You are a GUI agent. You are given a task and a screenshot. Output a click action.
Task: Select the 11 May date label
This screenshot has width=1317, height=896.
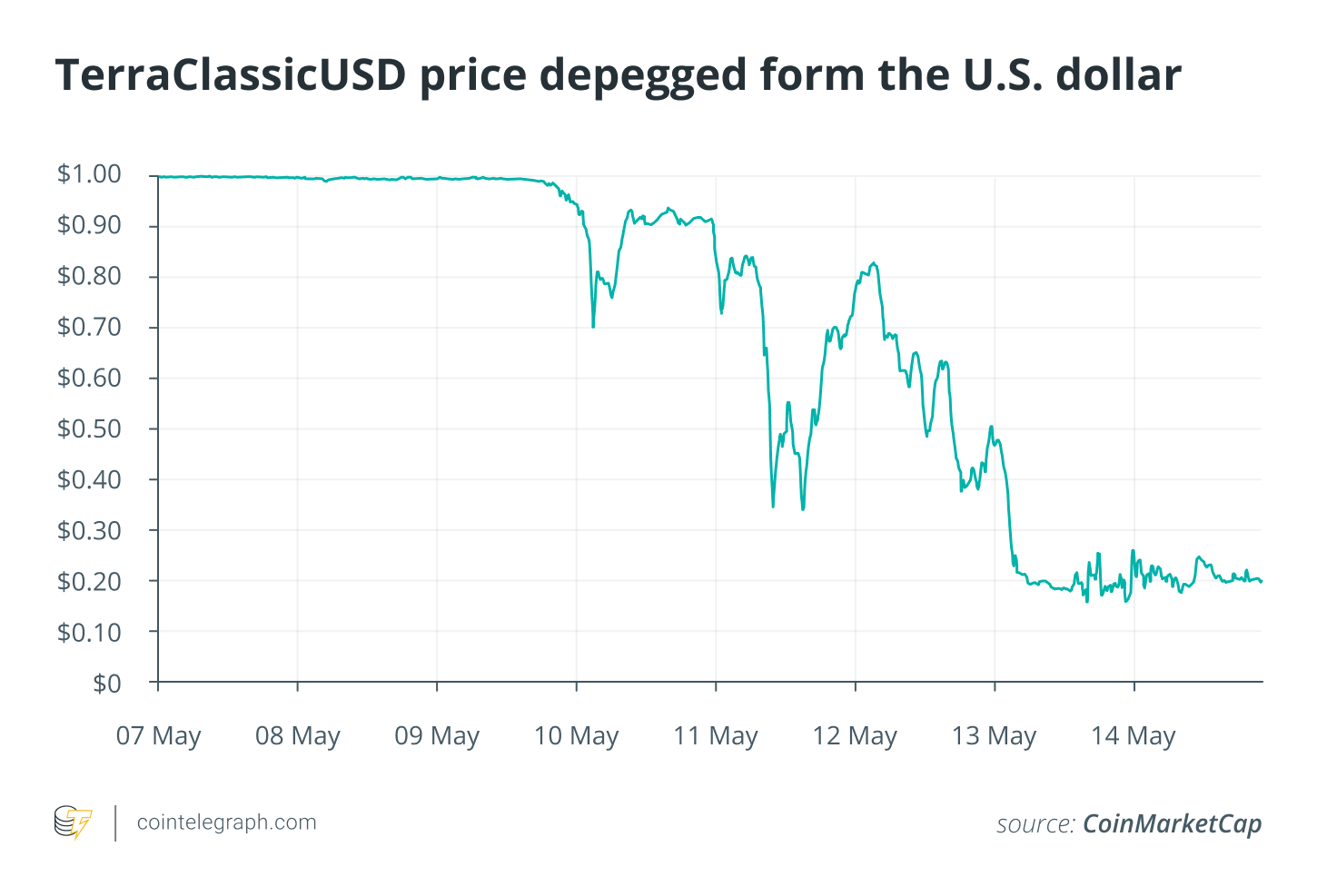click(716, 735)
